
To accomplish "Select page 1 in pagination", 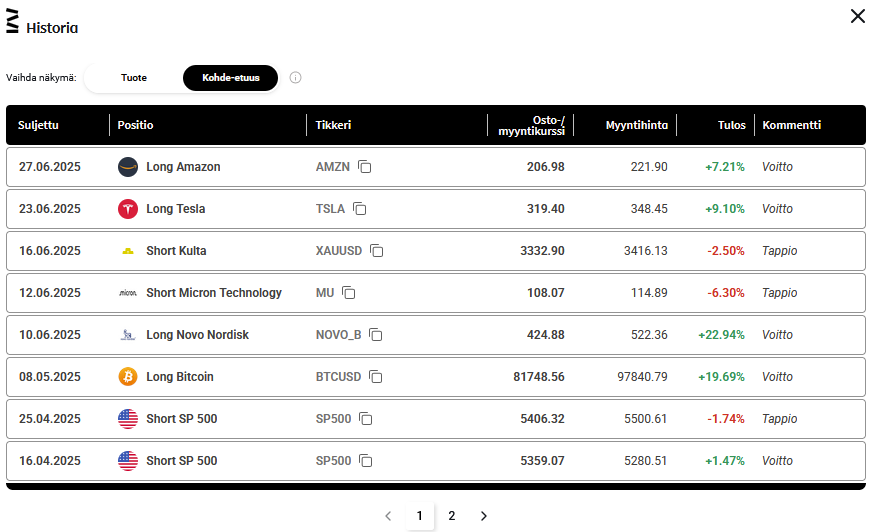I will tap(420, 516).
